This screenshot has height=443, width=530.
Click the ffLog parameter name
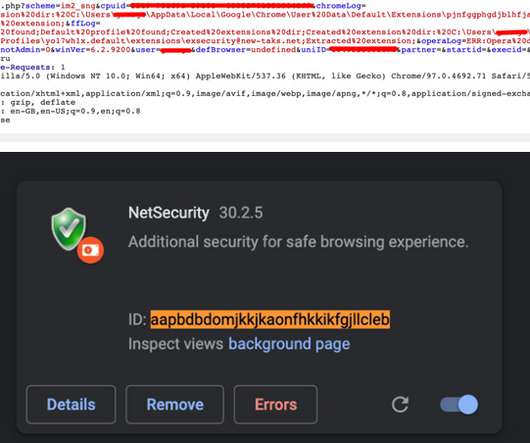point(86,23)
